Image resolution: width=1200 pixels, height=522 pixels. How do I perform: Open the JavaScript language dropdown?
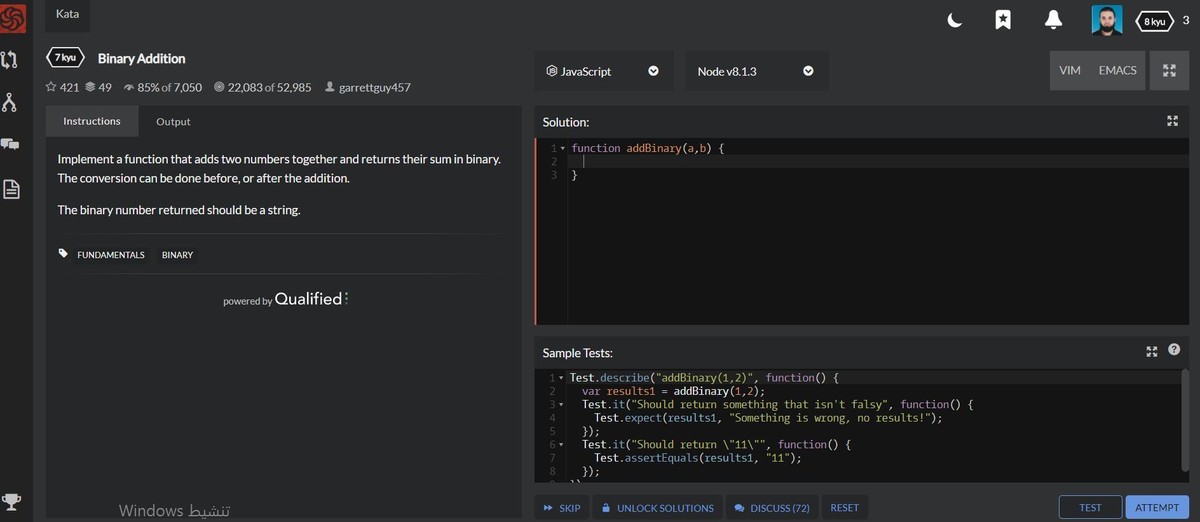point(602,72)
